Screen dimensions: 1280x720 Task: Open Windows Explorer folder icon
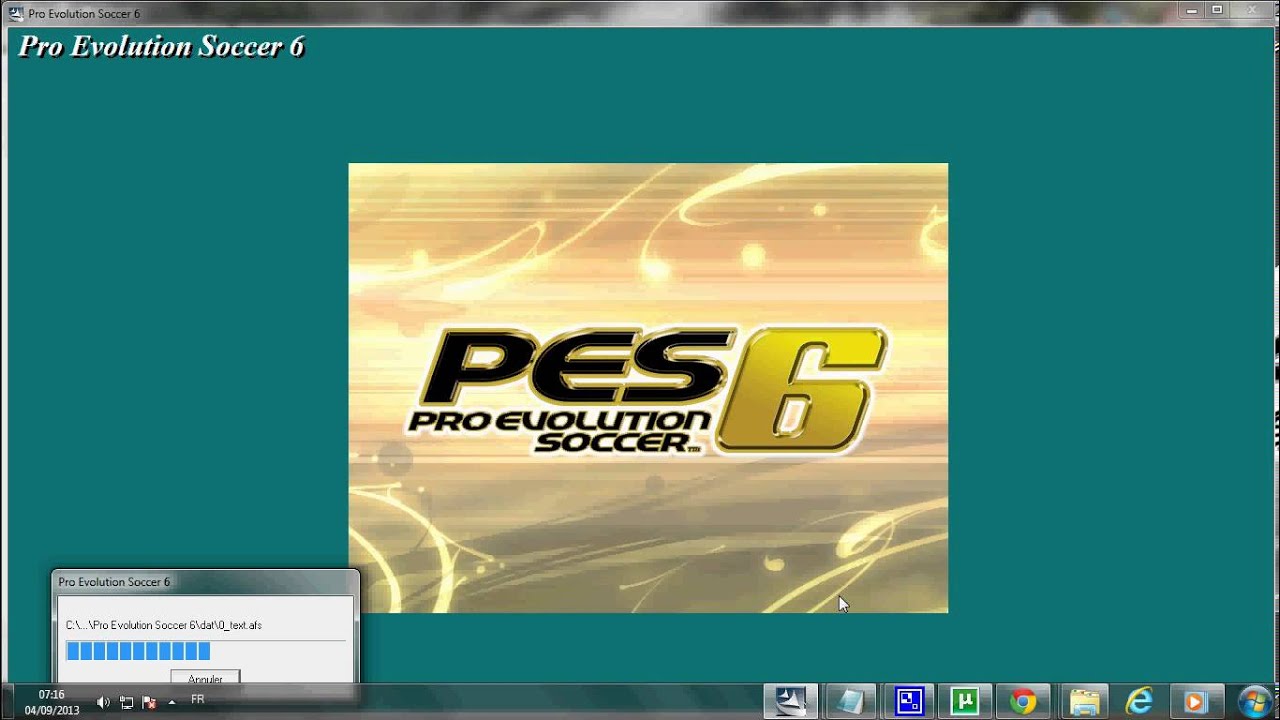[1082, 701]
